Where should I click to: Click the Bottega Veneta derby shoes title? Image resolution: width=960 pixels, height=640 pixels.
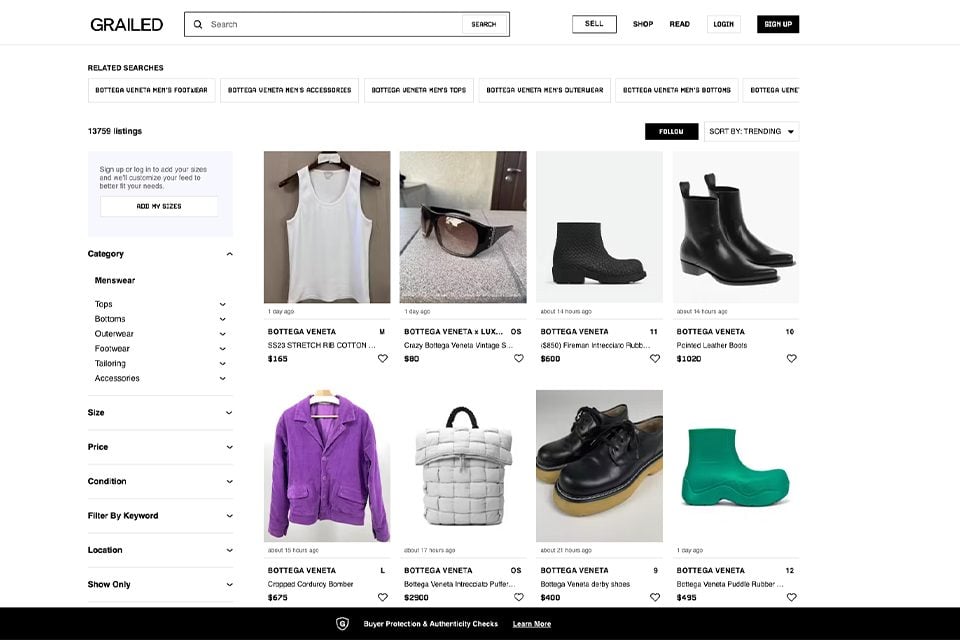(585, 584)
